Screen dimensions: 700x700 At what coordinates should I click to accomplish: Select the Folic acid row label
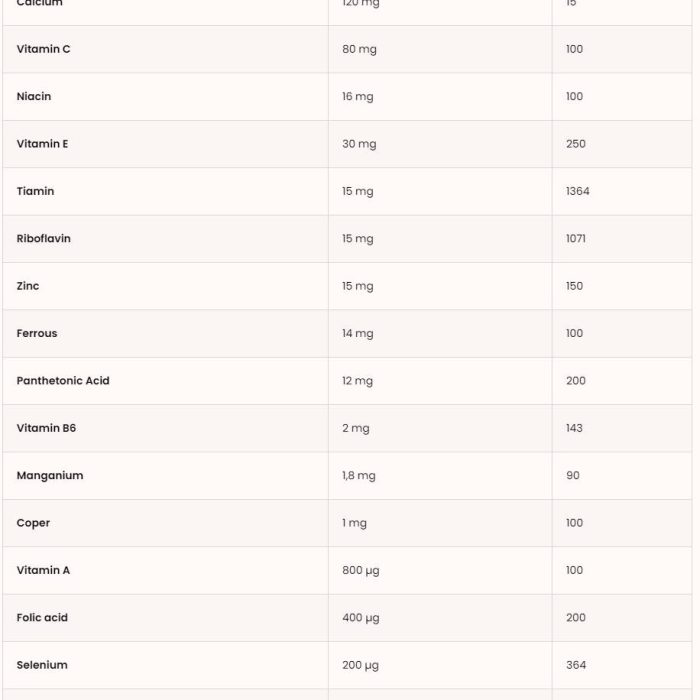click(42, 617)
